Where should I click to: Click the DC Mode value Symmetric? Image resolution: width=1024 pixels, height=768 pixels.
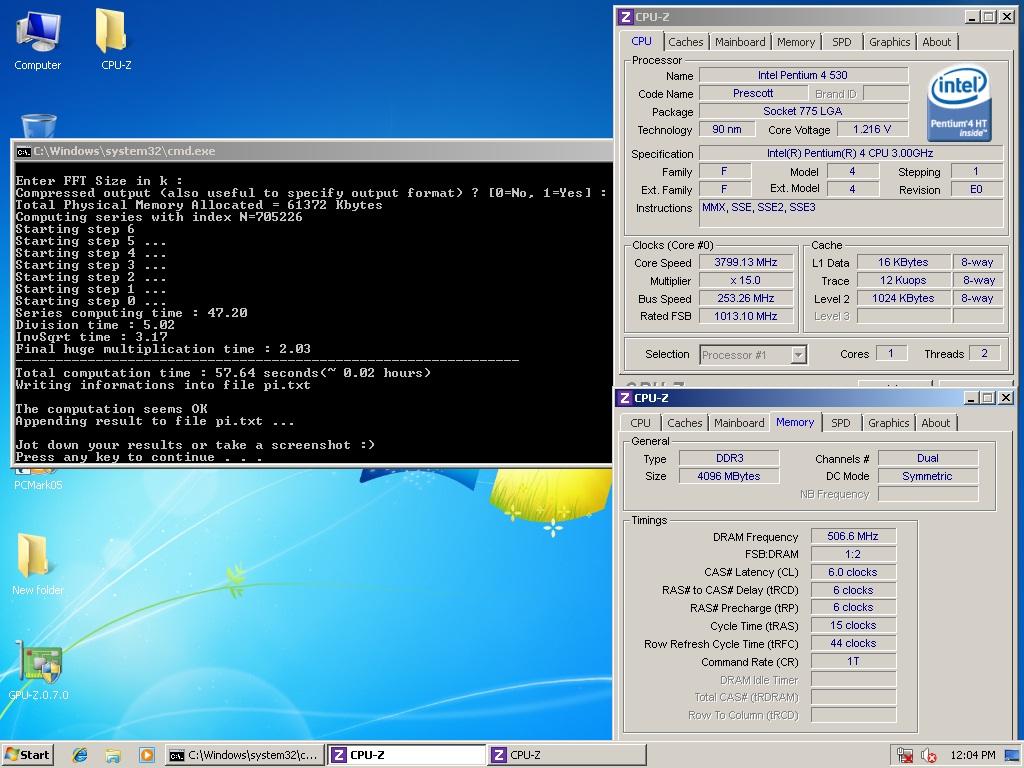click(x=928, y=476)
